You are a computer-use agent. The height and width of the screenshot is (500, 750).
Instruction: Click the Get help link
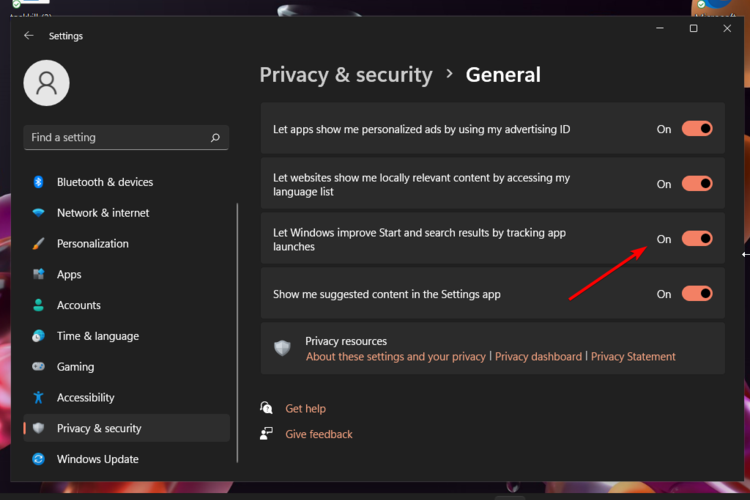[306, 409]
